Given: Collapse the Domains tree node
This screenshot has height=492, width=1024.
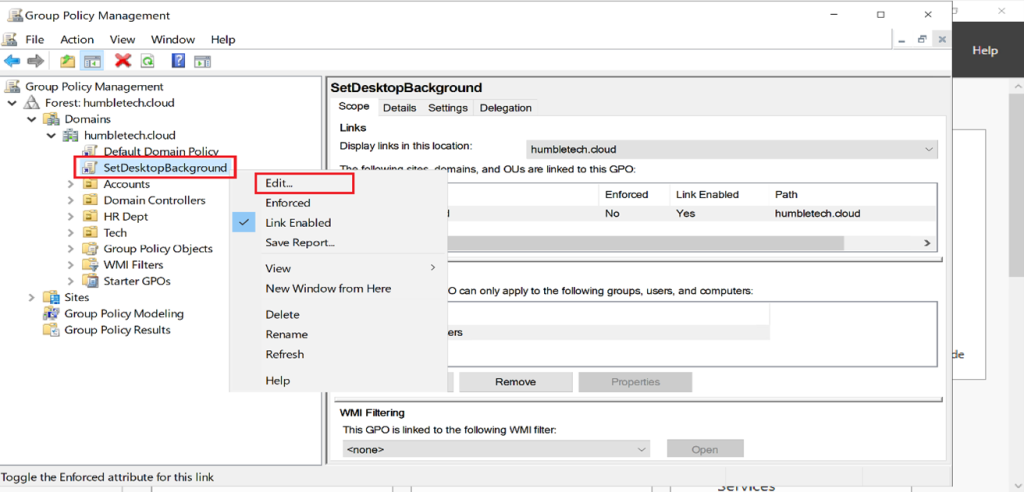Looking at the screenshot, I should [x=31, y=119].
